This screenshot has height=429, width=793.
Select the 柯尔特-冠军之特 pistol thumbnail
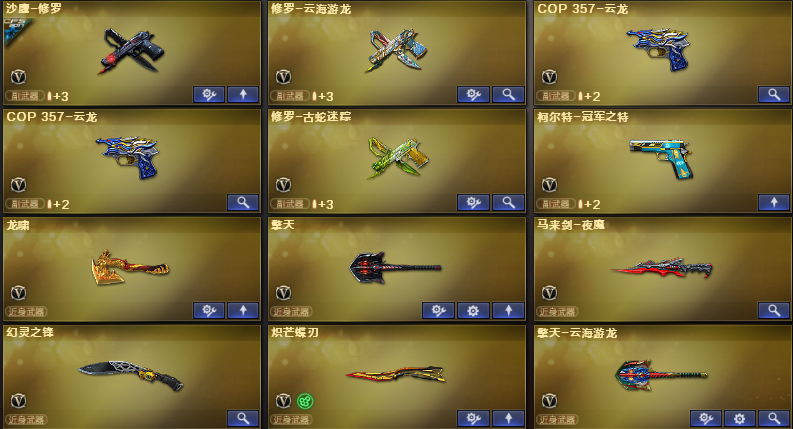[x=662, y=158]
